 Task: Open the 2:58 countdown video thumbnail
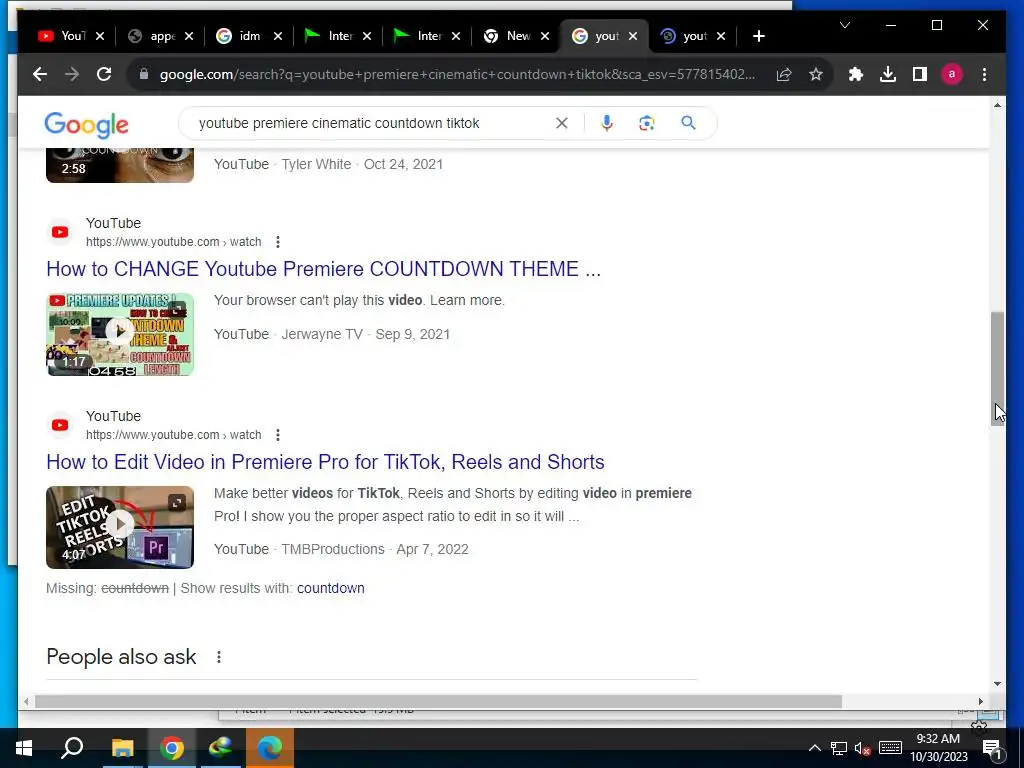pos(120,165)
